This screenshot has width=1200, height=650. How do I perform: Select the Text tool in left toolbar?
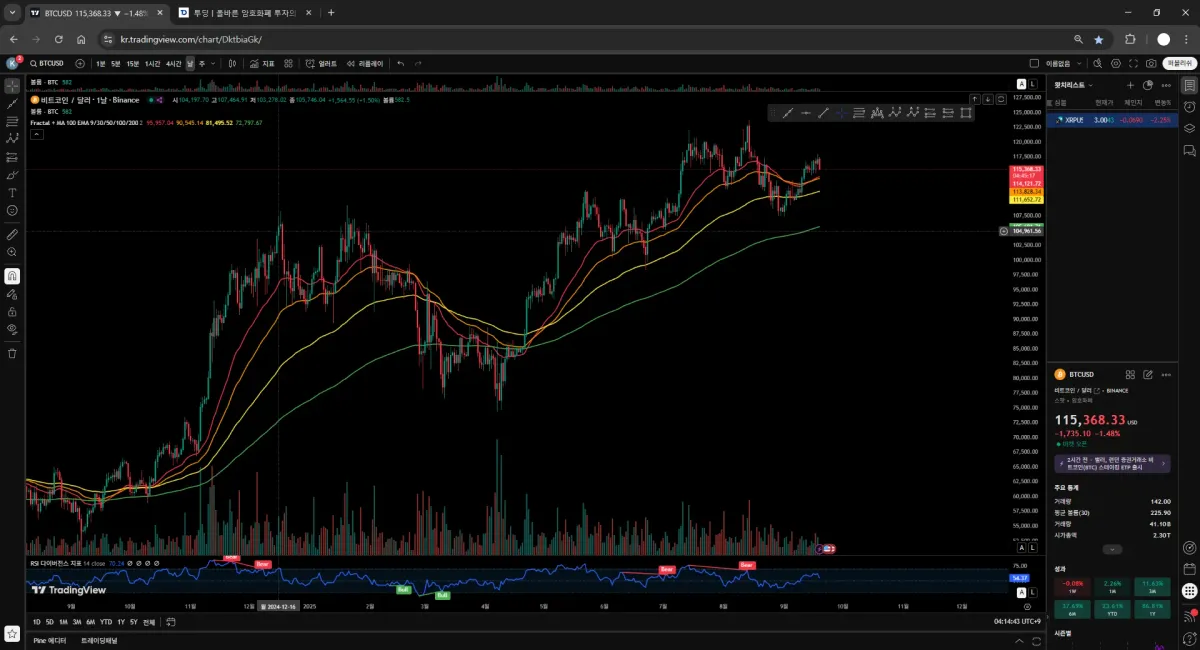tap(12, 192)
